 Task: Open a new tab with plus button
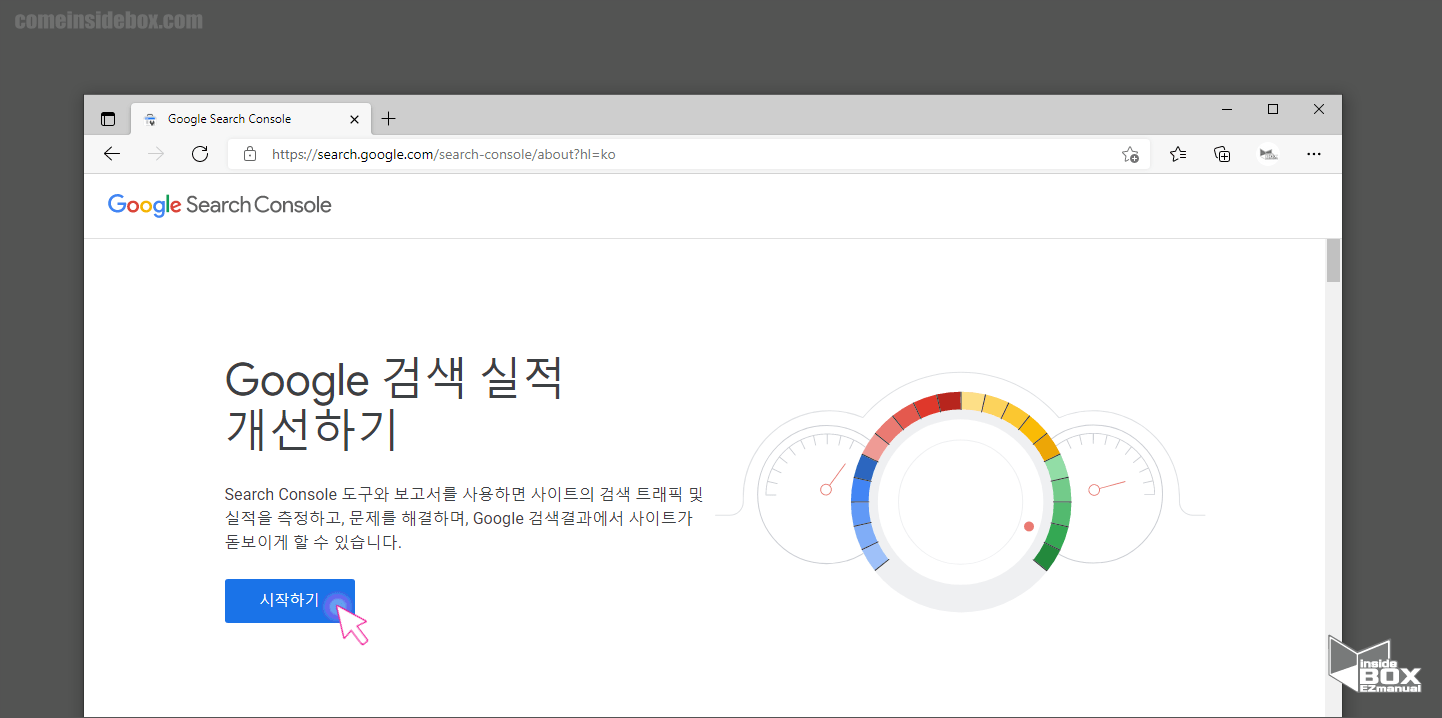click(x=389, y=119)
